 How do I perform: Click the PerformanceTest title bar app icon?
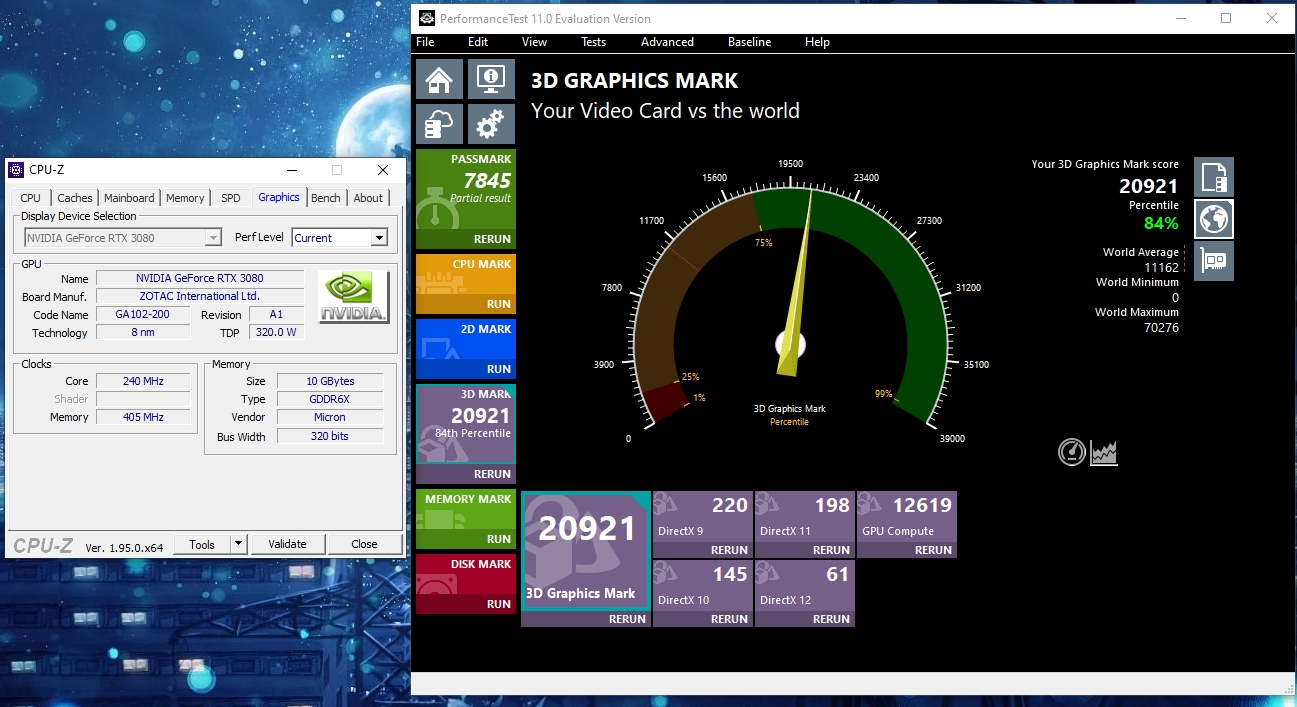tap(426, 18)
